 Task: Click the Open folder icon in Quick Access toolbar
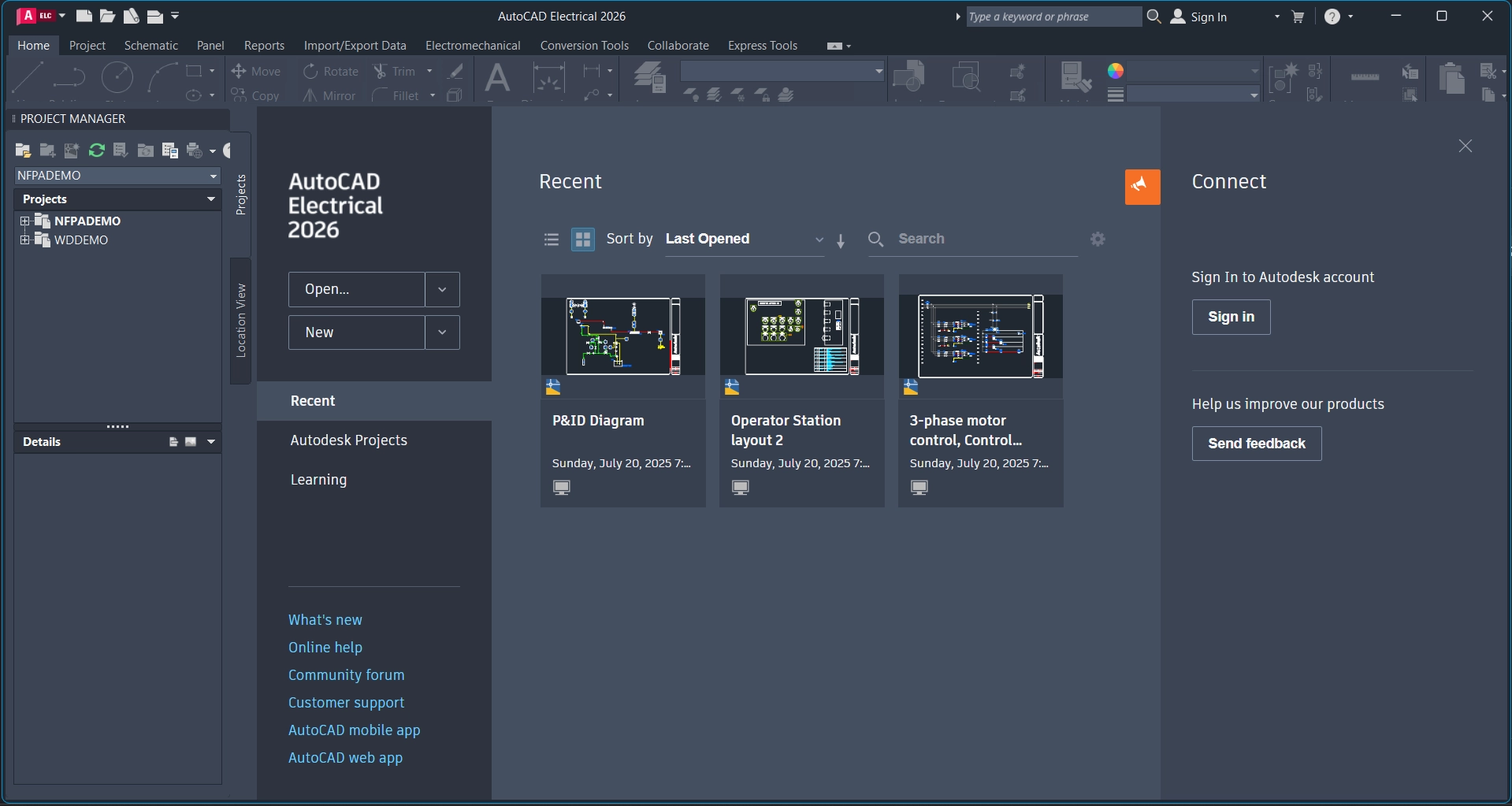tap(107, 16)
